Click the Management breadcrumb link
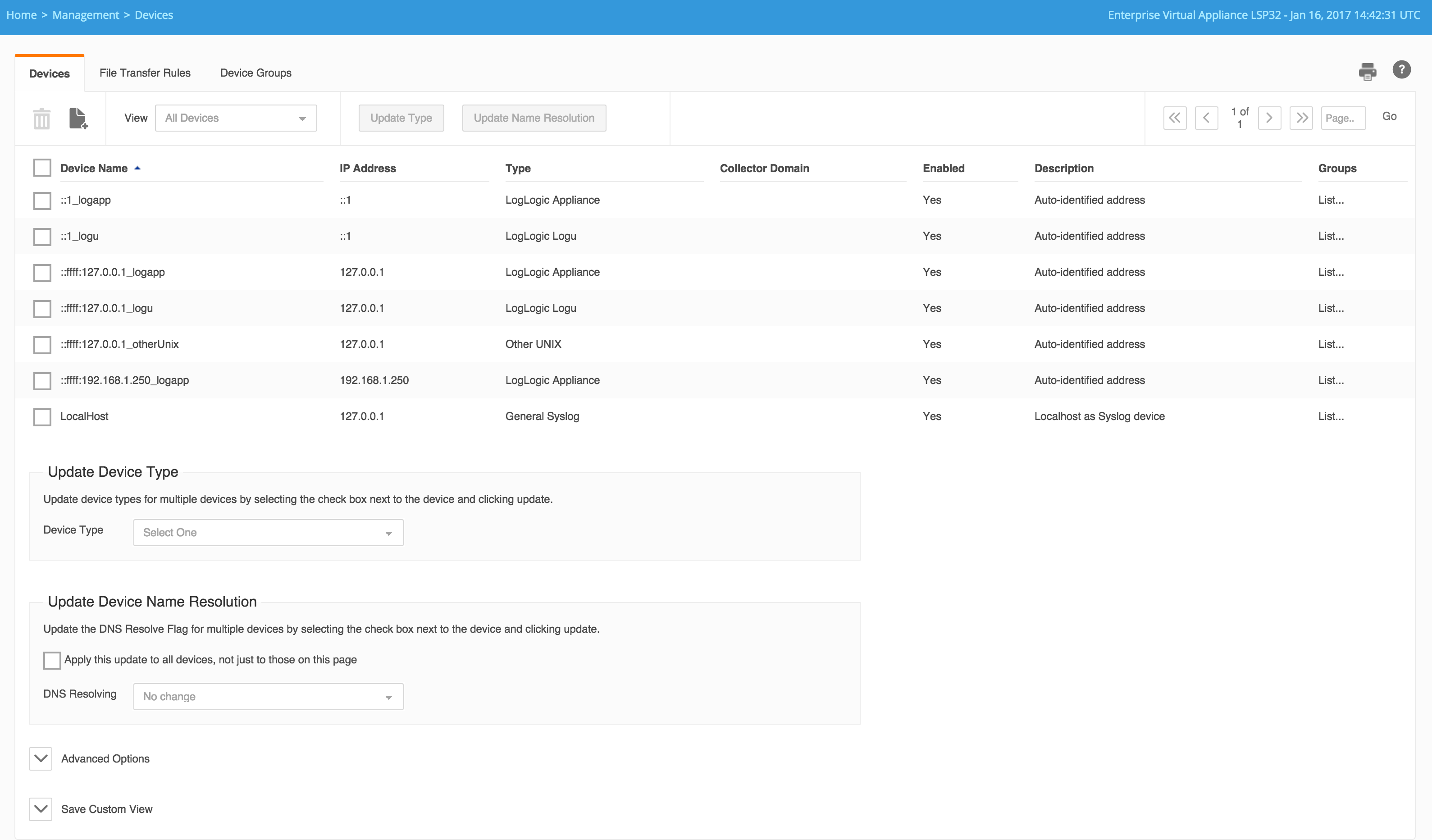 [x=86, y=15]
